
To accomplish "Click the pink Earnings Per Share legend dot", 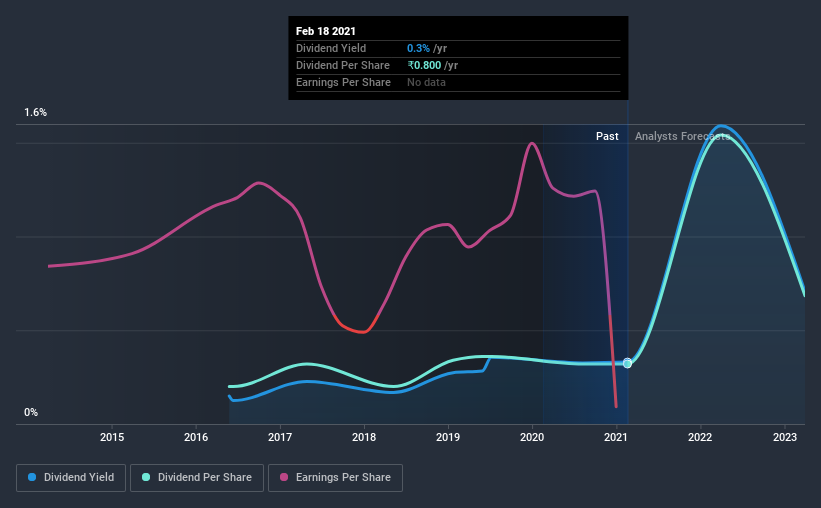I will (x=284, y=477).
